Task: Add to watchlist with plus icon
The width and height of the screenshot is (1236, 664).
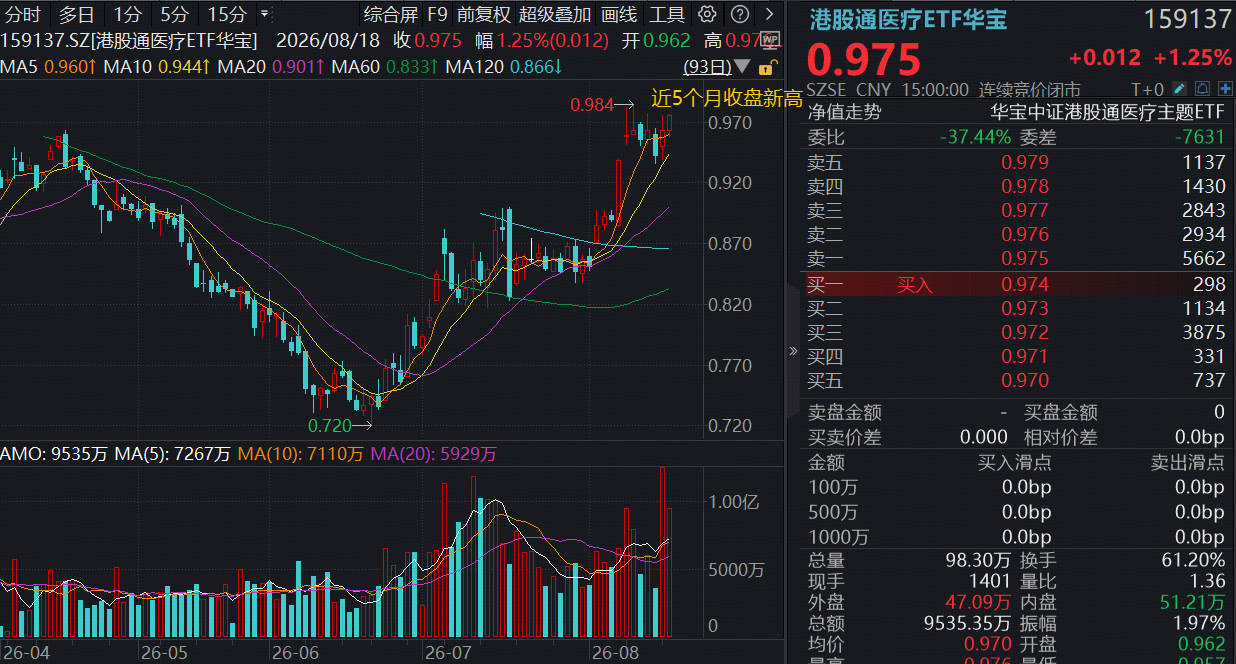Action: point(1224,89)
